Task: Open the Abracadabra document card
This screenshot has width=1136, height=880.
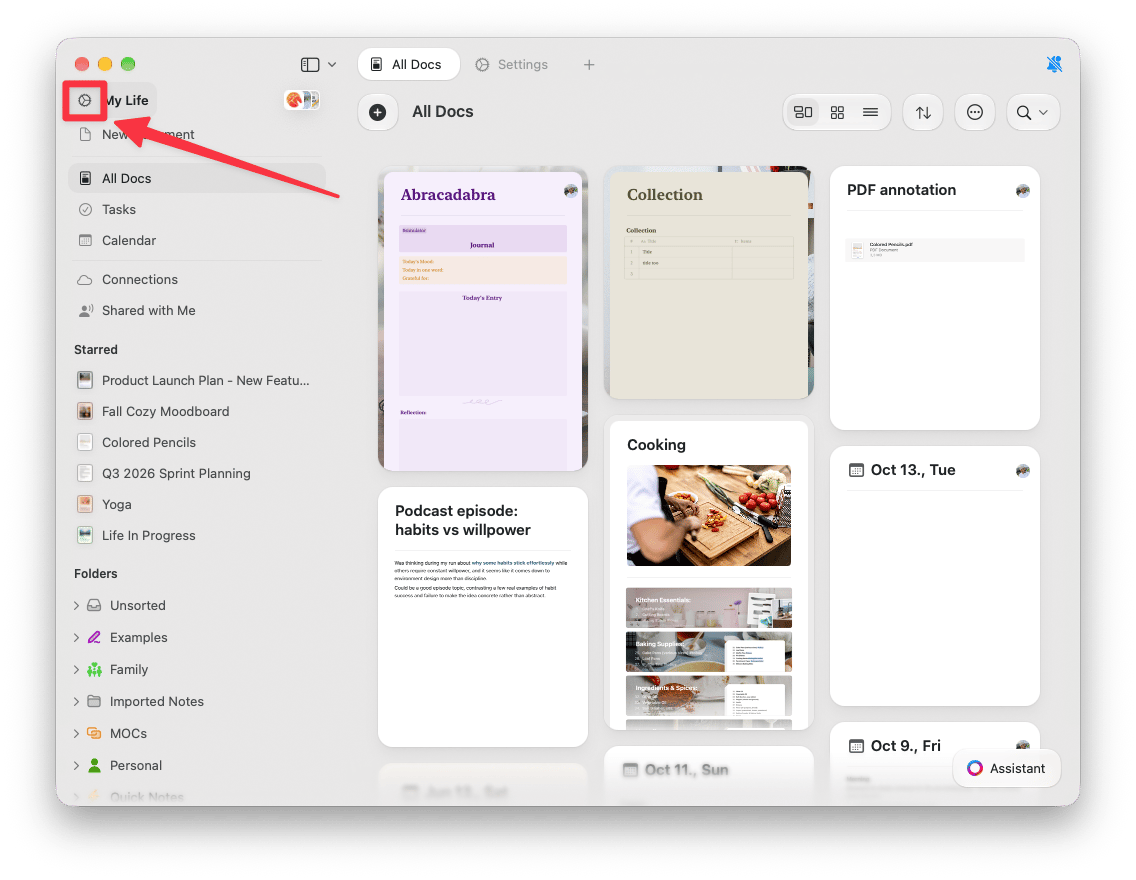Action: (483, 319)
